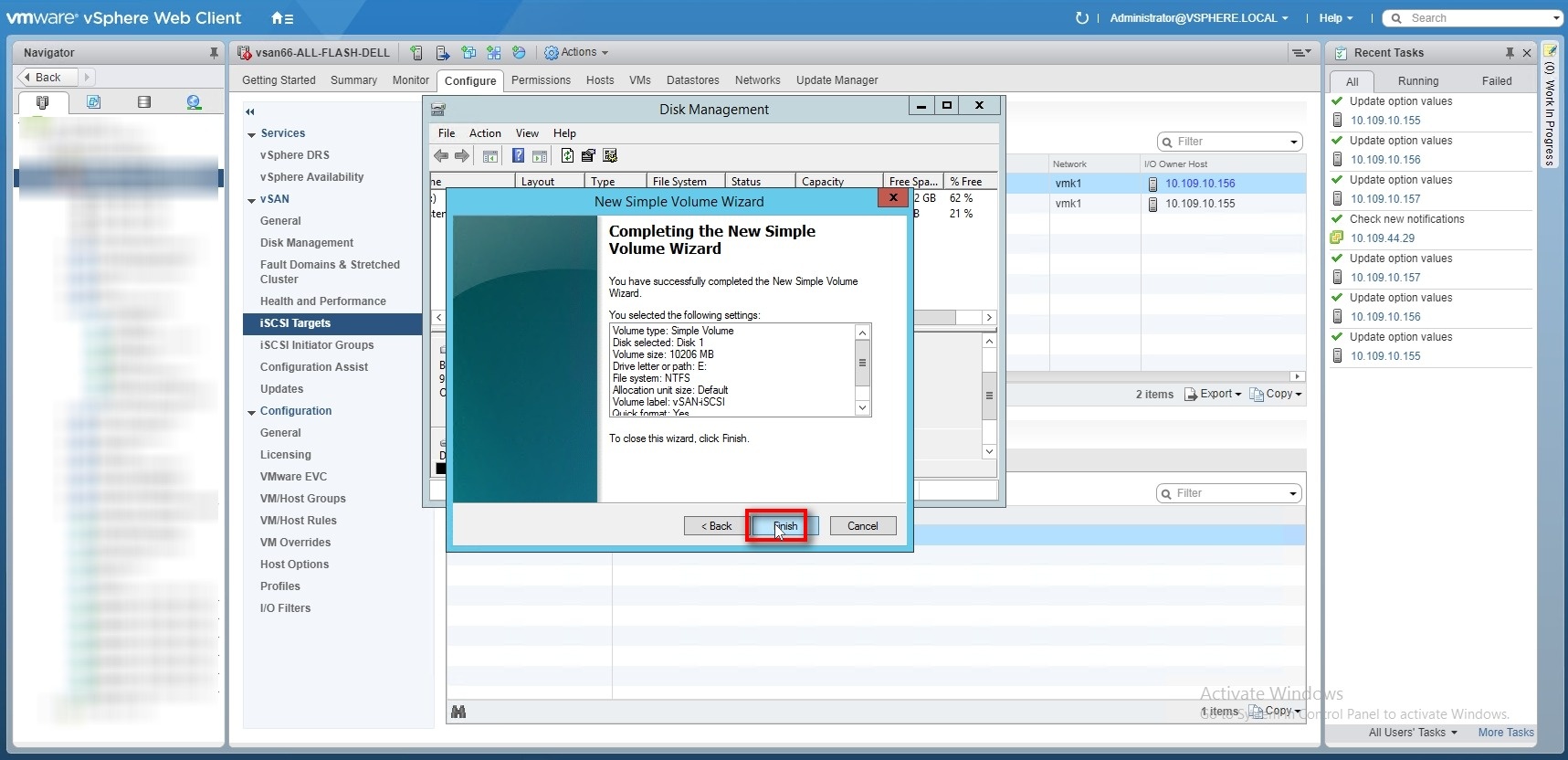Click the Finish button in the wizard
1568x760 pixels.
[784, 526]
